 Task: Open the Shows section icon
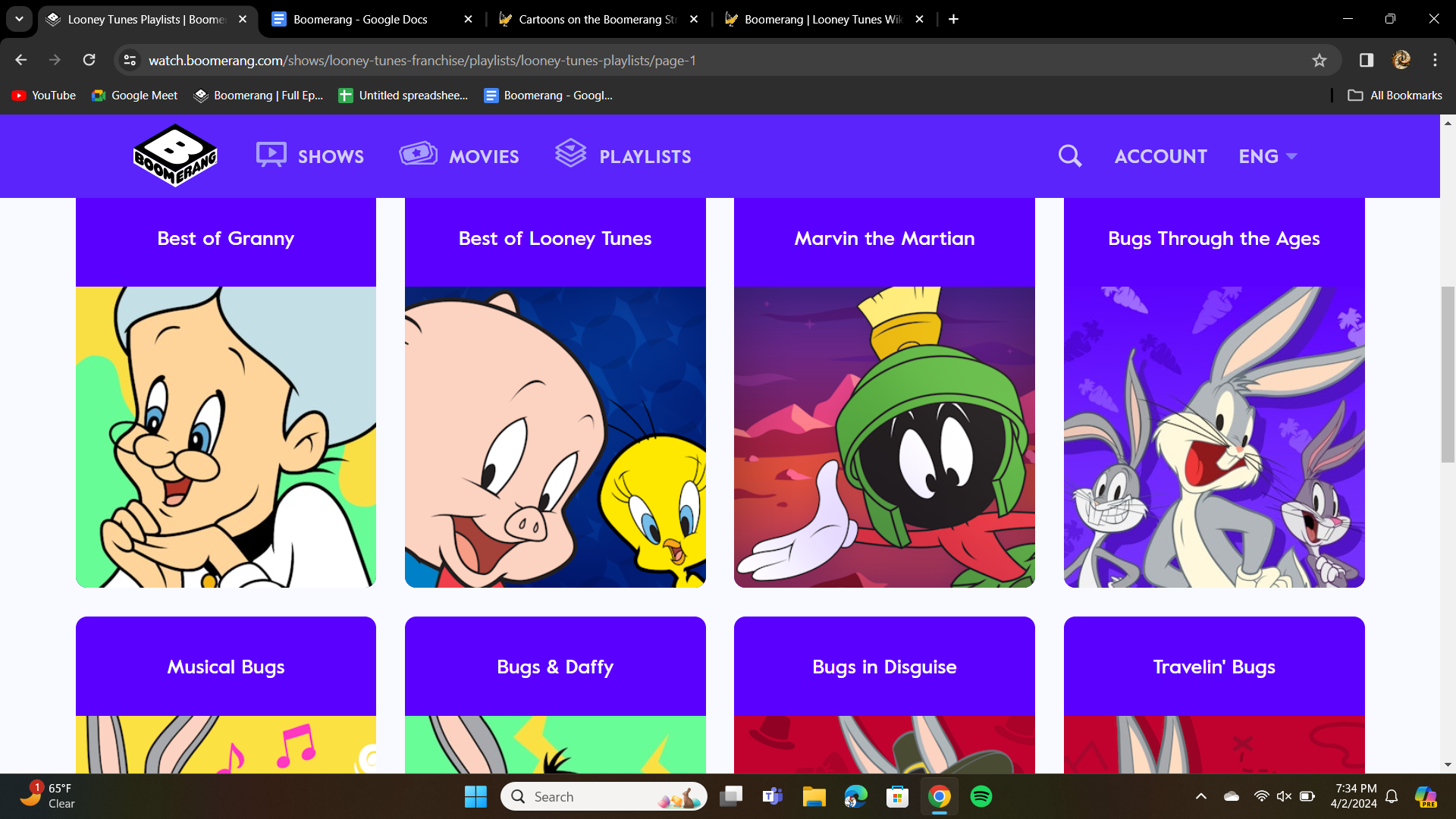coord(271,155)
